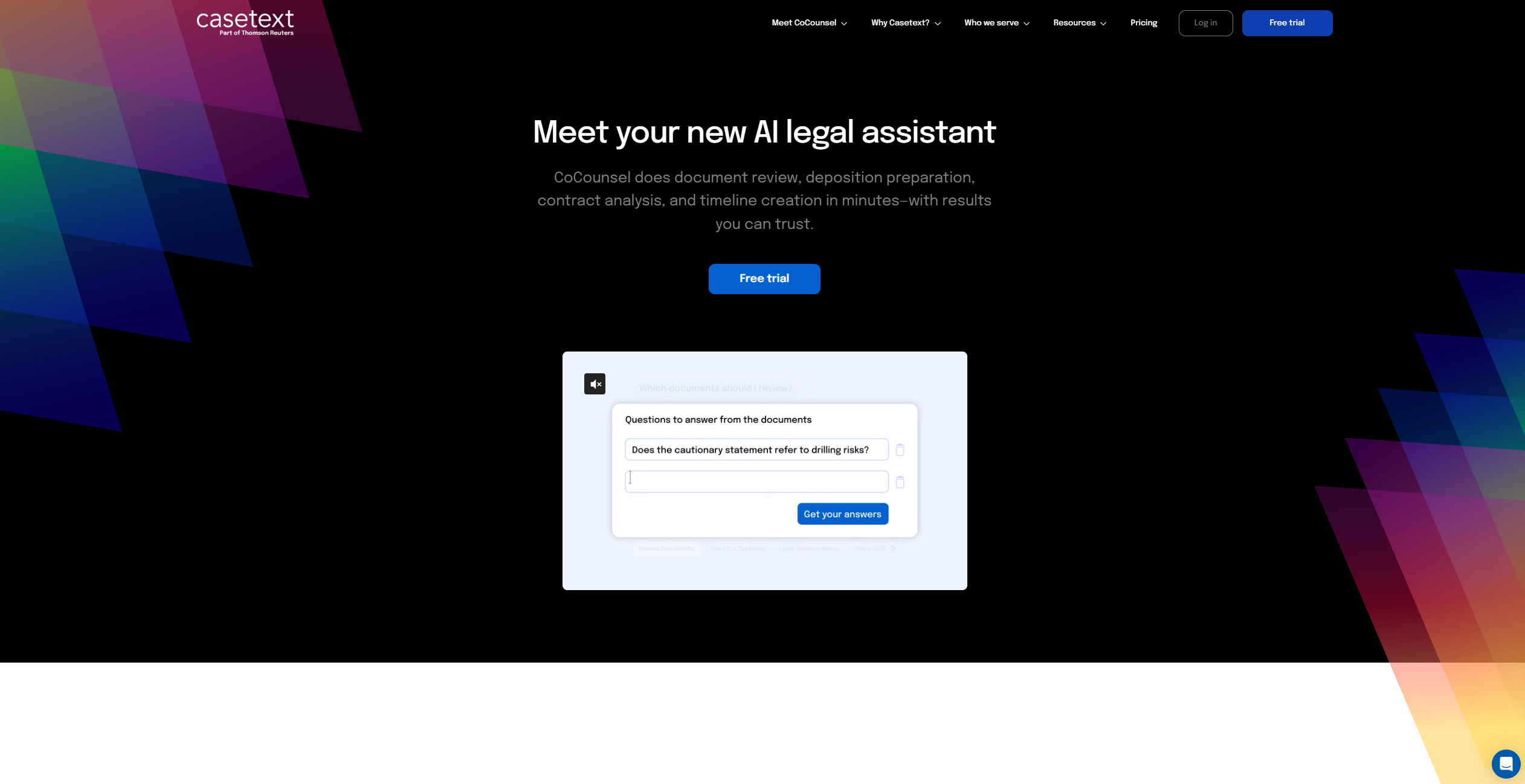Viewport: 1525px width, 784px height.
Task: Expand the Who we serve dropdown menu
Action: tap(997, 22)
